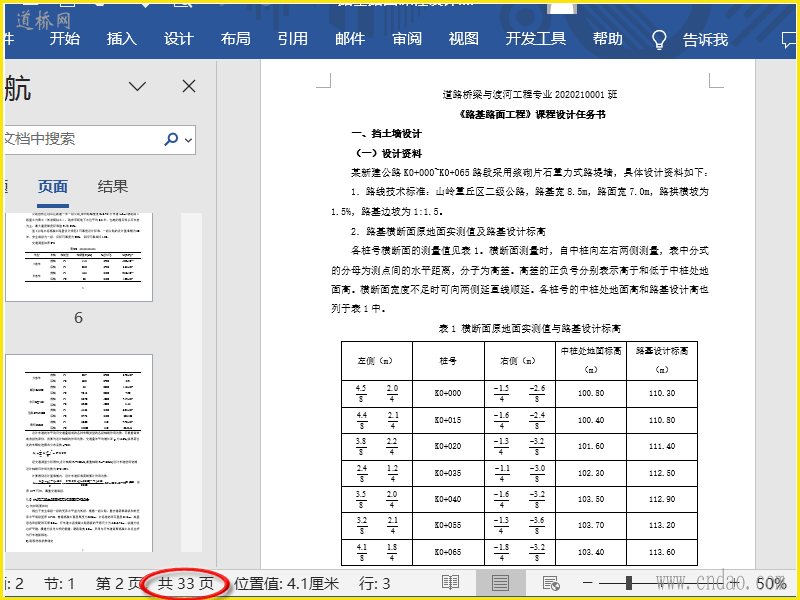Switch to Print Layout view
This screenshot has width=800, height=600.
(500, 583)
